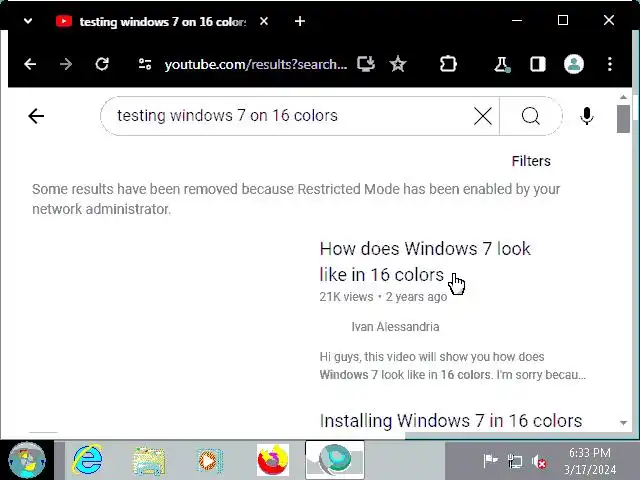This screenshot has width=640, height=480.
Task: Open the Chrome Labs flask icon
Action: [x=502, y=64]
